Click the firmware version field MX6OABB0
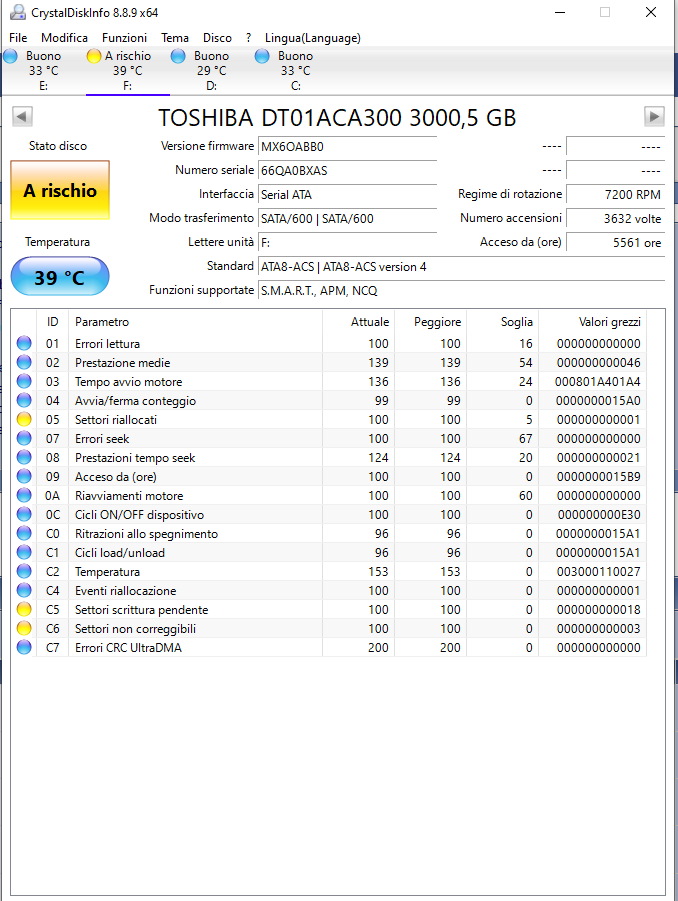 point(348,147)
